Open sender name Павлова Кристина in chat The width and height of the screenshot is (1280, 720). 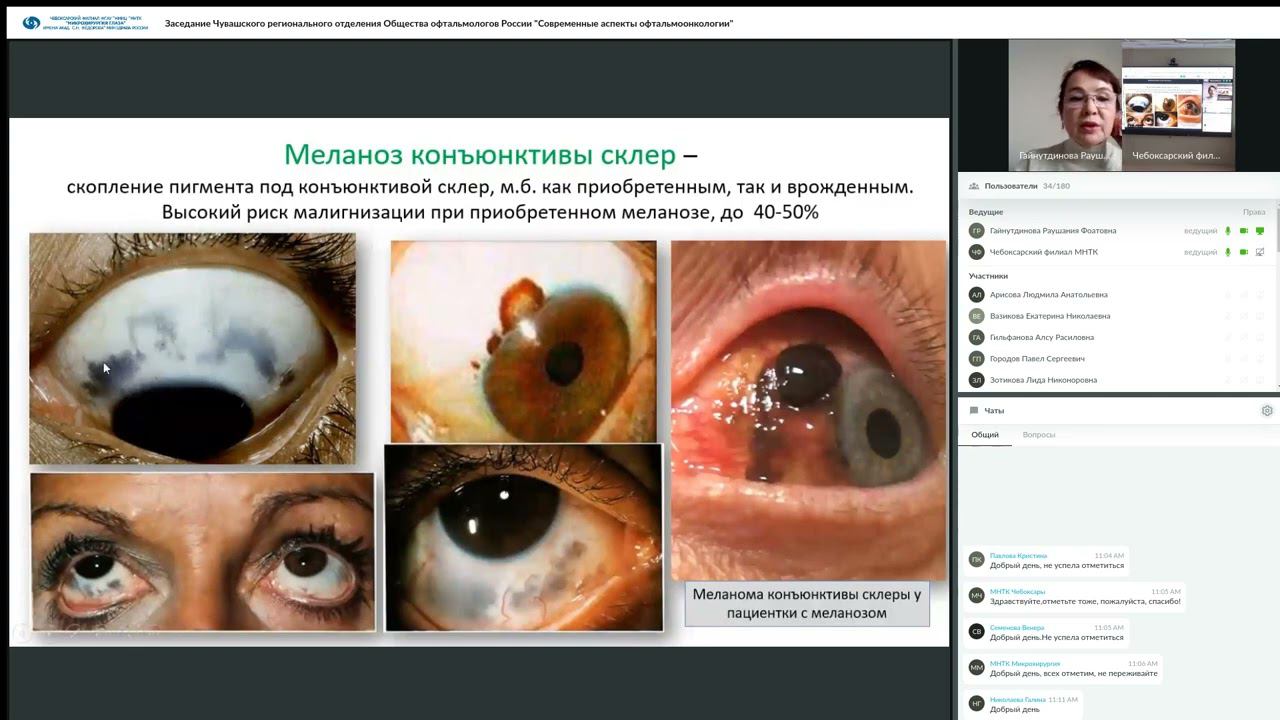click(x=1018, y=555)
